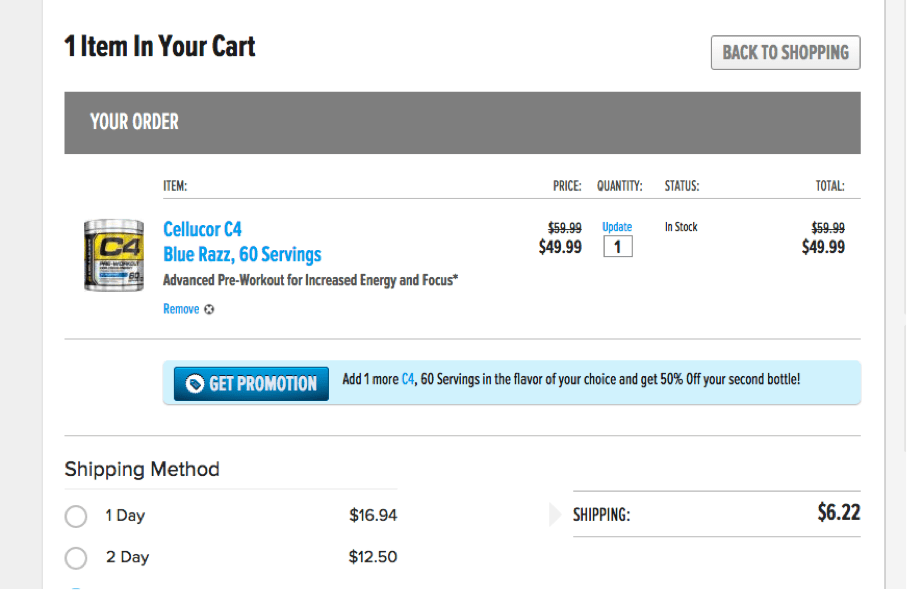Open the C4 link in promotion banner
This screenshot has width=907, height=590.
point(408,379)
